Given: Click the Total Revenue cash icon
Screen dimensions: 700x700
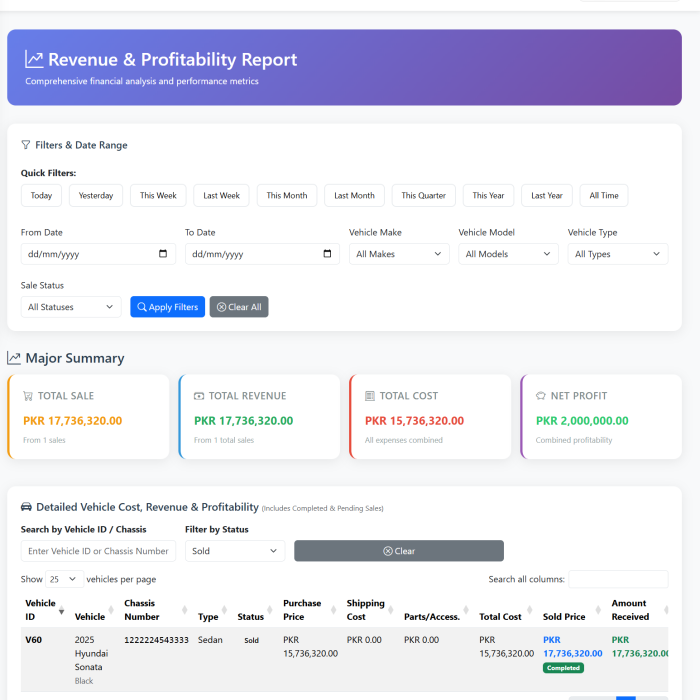Looking at the screenshot, I should pos(199,396).
